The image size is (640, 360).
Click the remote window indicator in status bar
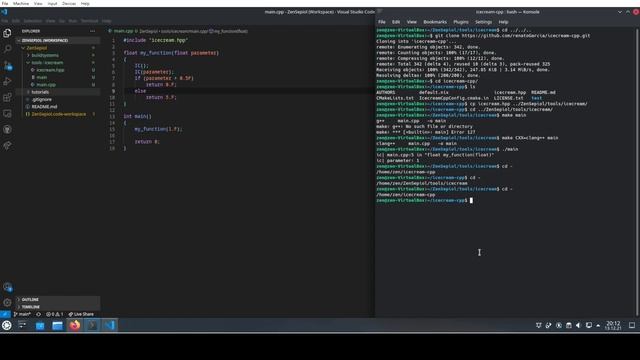[x=5, y=314]
